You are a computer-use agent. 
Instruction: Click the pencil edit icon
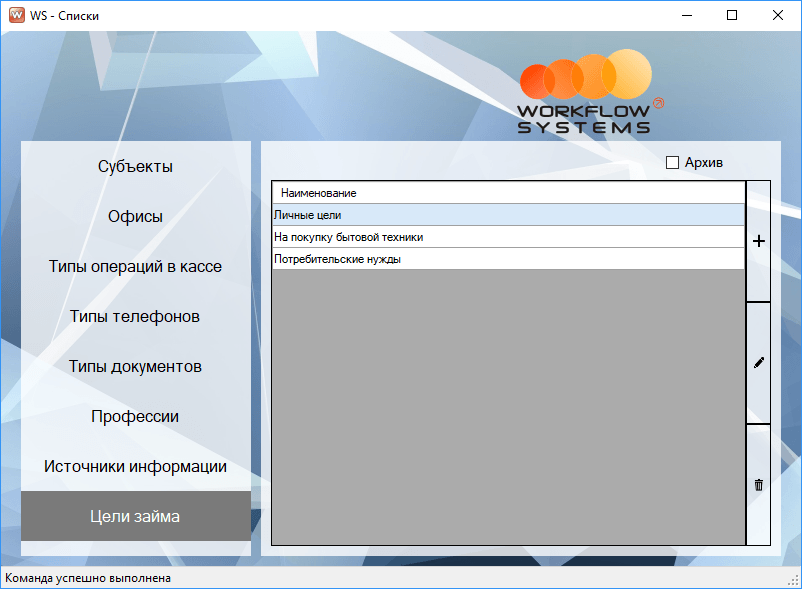759,363
